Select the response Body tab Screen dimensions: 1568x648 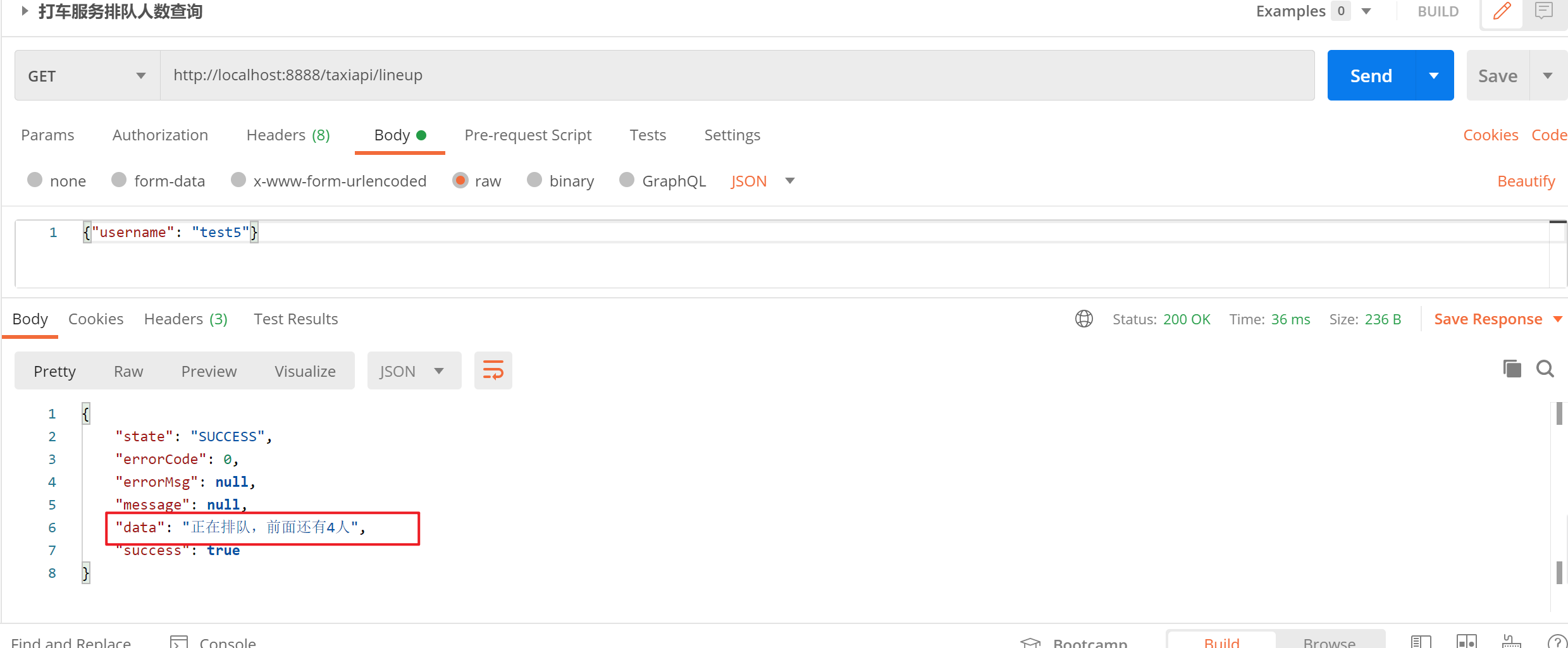(30, 319)
